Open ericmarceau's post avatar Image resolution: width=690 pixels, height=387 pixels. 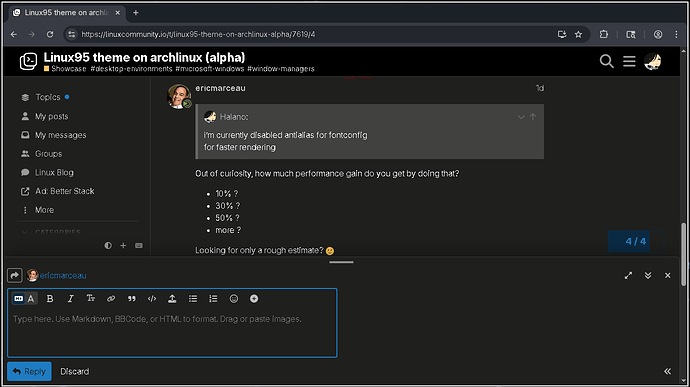click(x=179, y=96)
